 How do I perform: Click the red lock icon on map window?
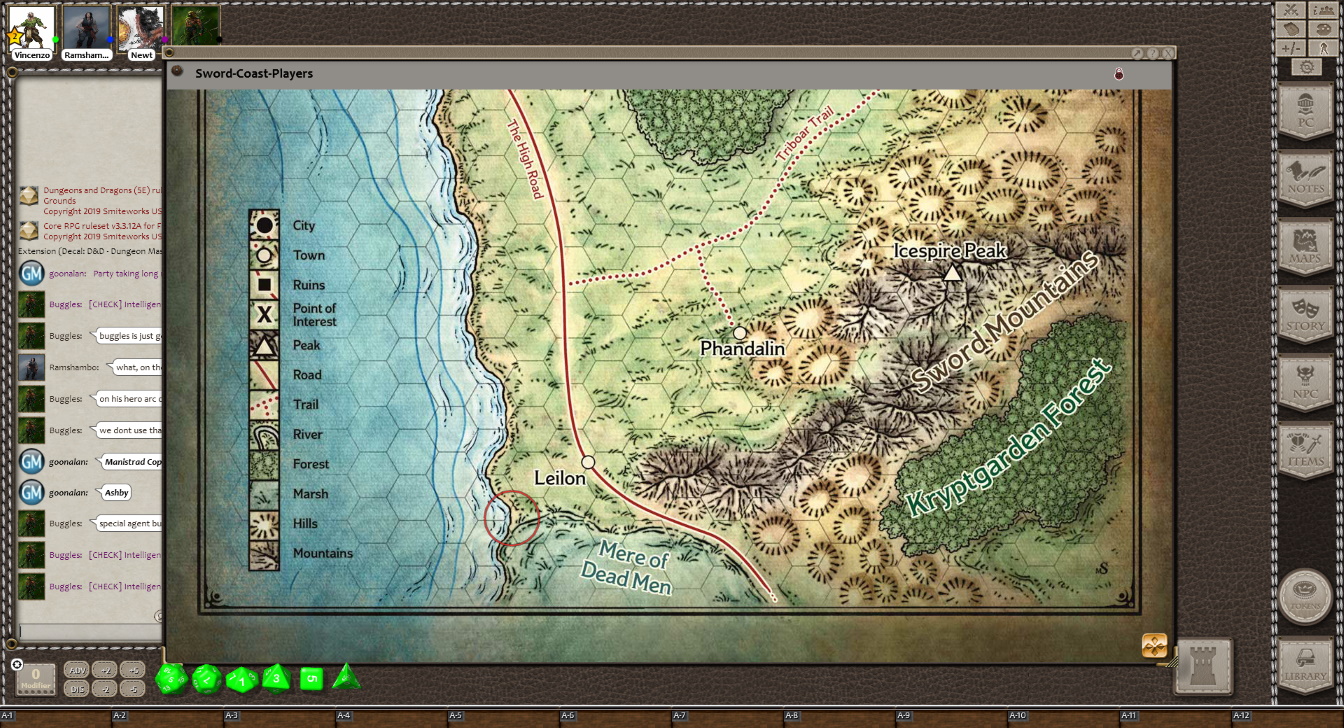(x=1119, y=73)
